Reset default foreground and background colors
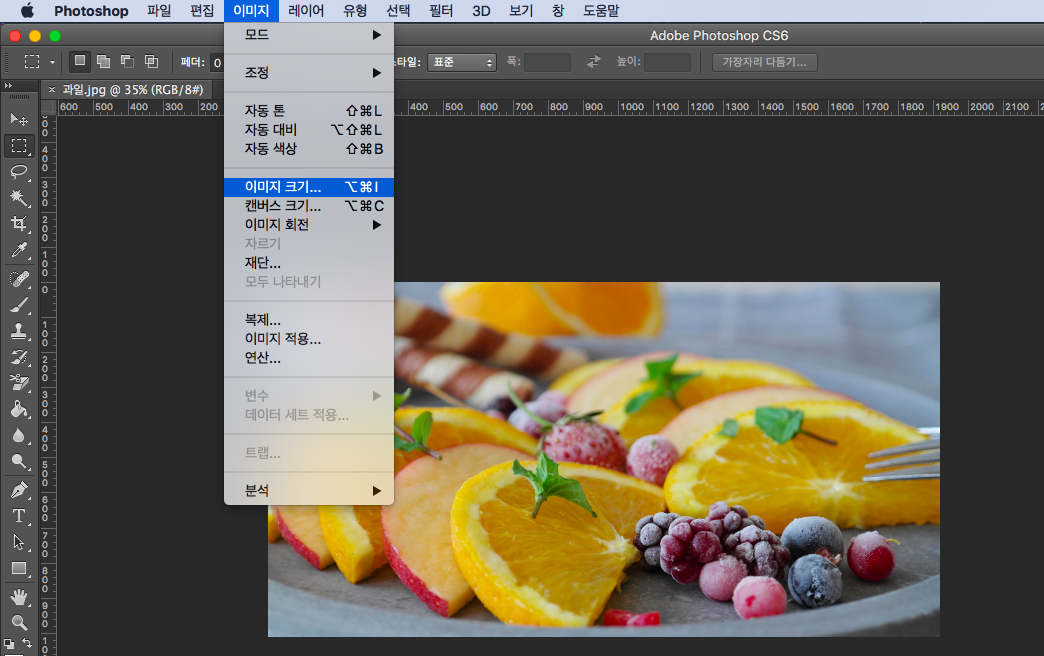 pos(9,643)
